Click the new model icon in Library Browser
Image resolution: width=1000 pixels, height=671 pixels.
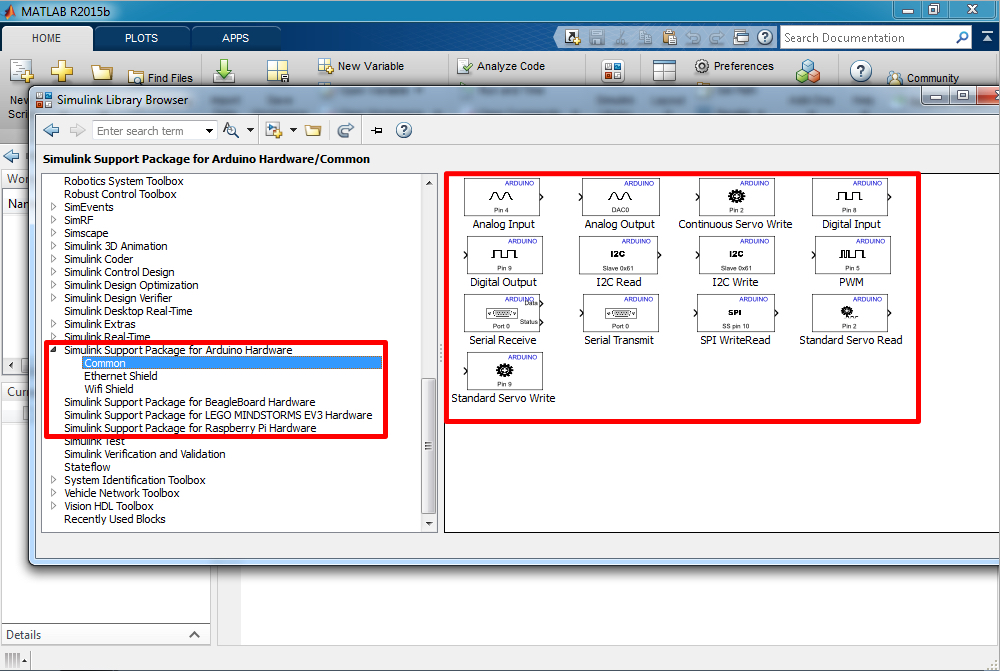pyautogui.click(x=274, y=130)
